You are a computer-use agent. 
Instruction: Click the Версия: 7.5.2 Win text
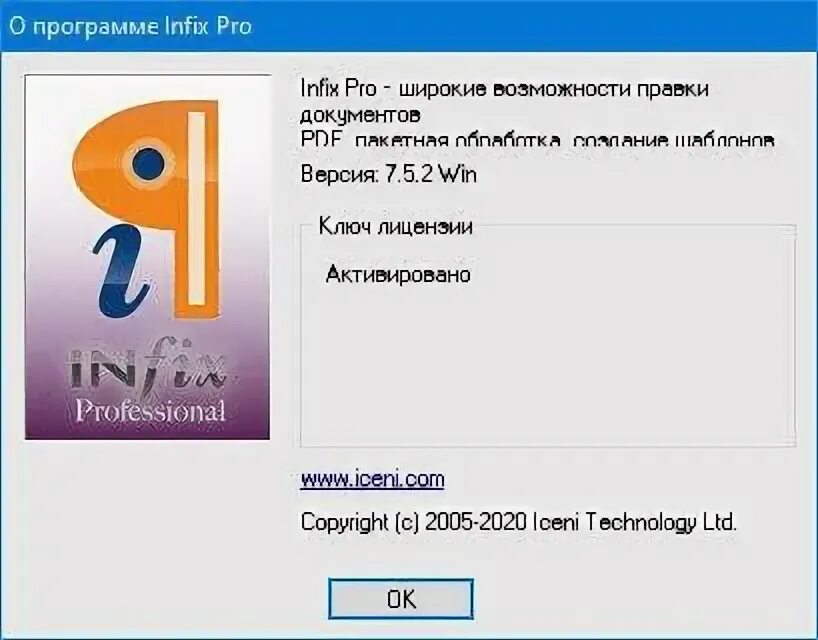click(x=389, y=174)
